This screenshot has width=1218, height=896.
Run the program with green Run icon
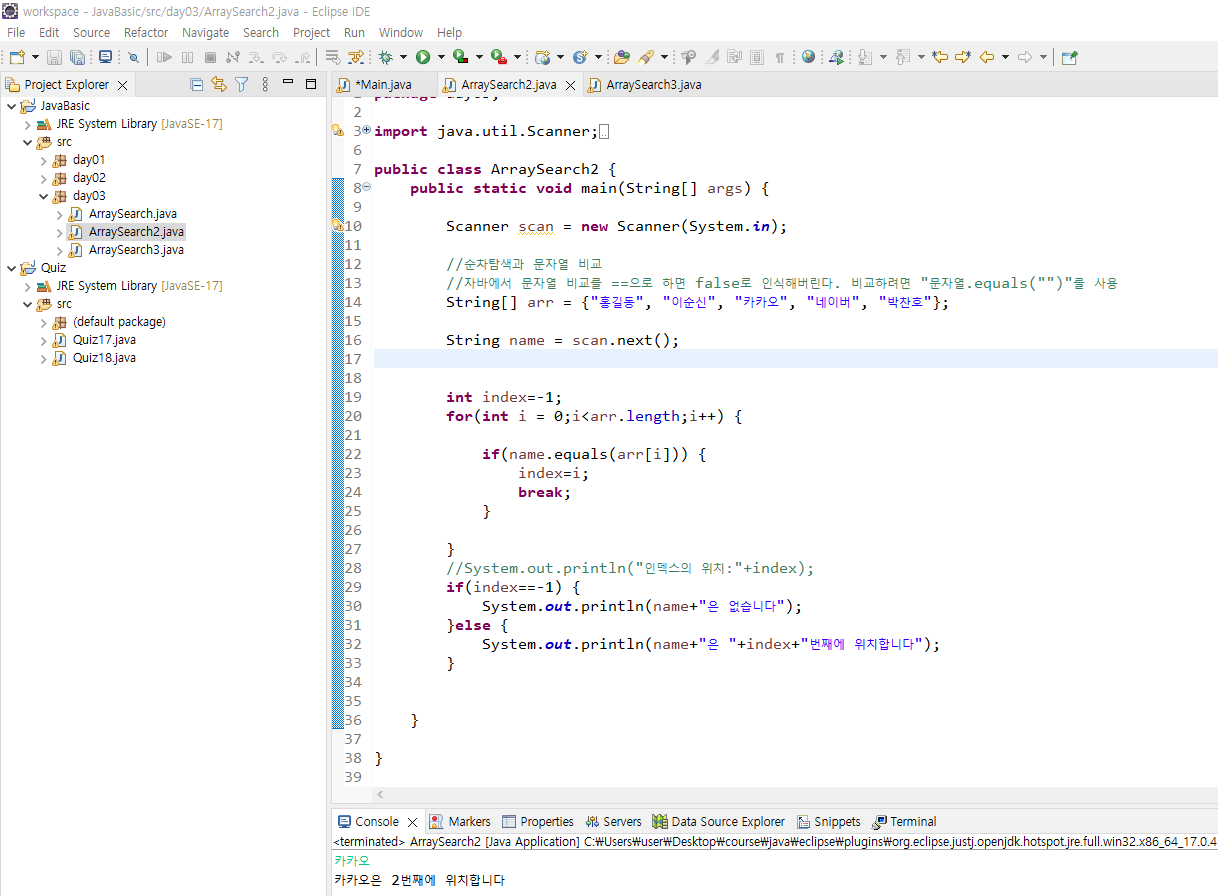click(x=423, y=57)
